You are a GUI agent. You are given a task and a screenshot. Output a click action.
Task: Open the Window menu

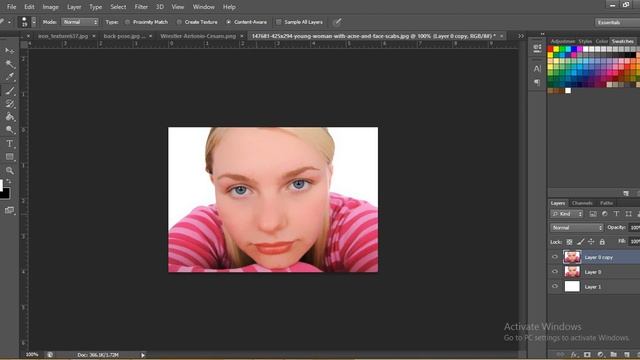pos(204,7)
